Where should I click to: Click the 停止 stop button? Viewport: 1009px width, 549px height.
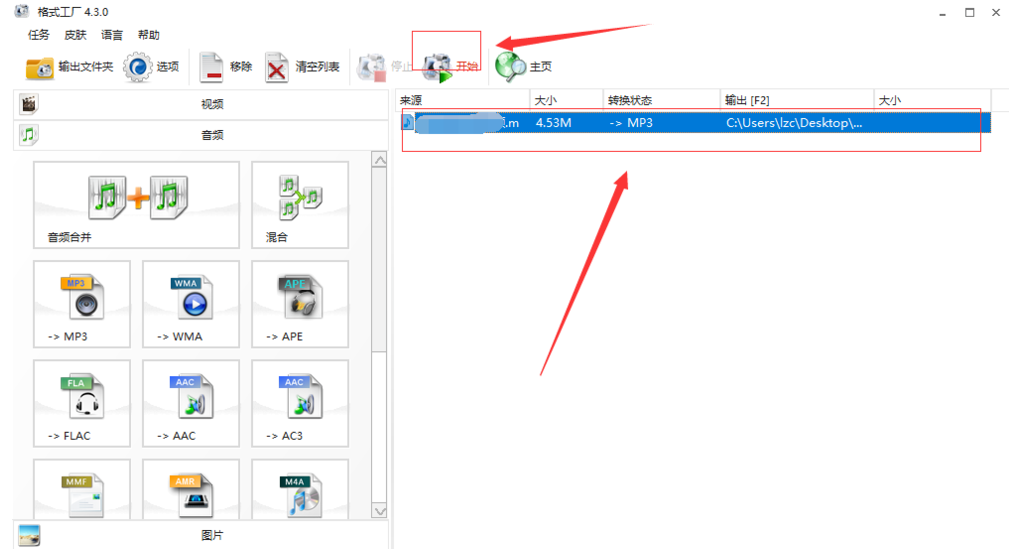coord(384,67)
